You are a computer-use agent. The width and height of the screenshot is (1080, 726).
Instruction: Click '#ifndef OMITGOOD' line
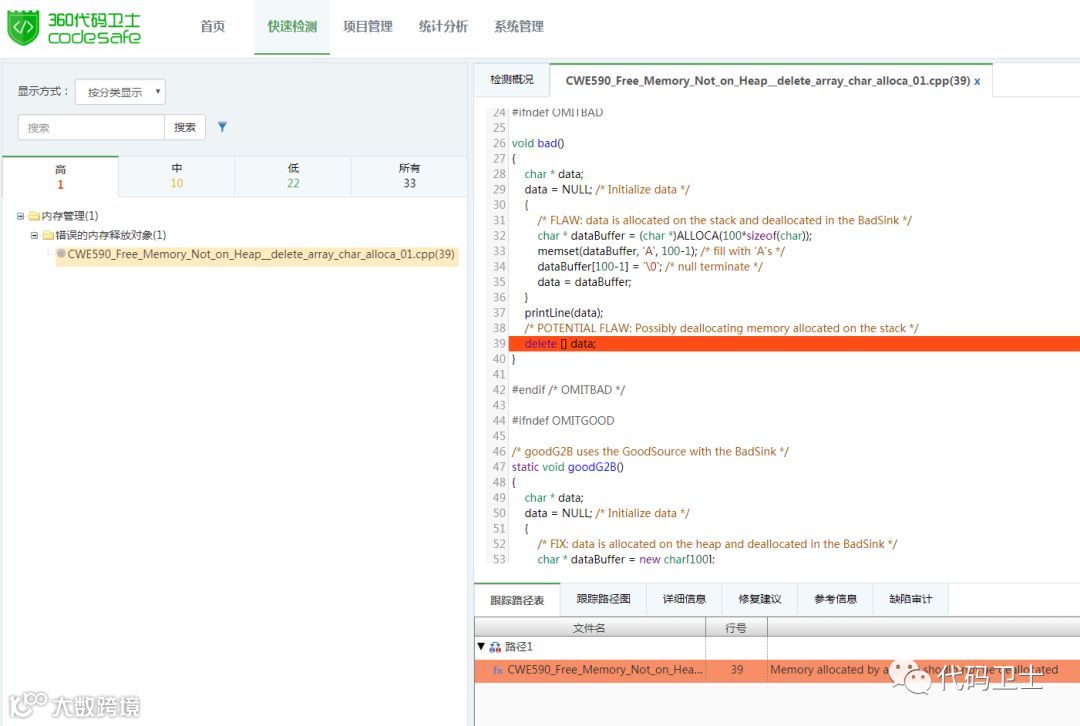click(563, 421)
